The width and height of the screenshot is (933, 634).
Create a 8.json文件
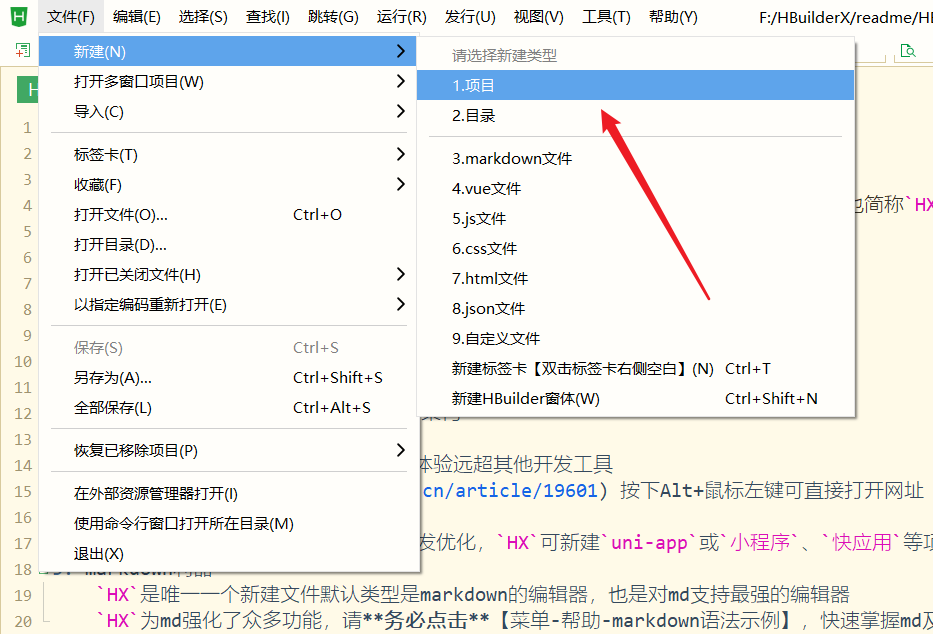click(635, 308)
